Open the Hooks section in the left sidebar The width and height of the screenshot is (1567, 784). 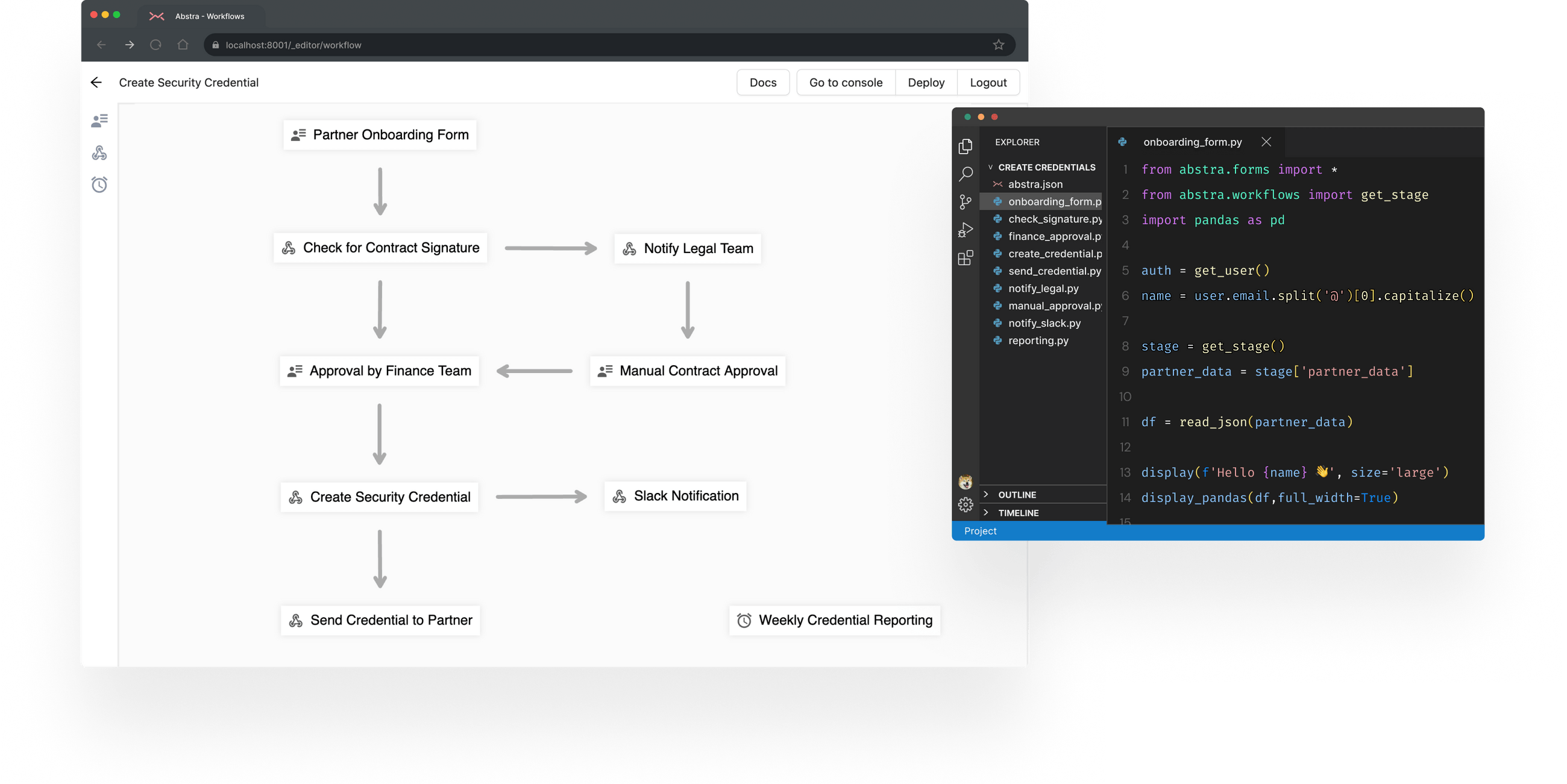pyautogui.click(x=99, y=152)
